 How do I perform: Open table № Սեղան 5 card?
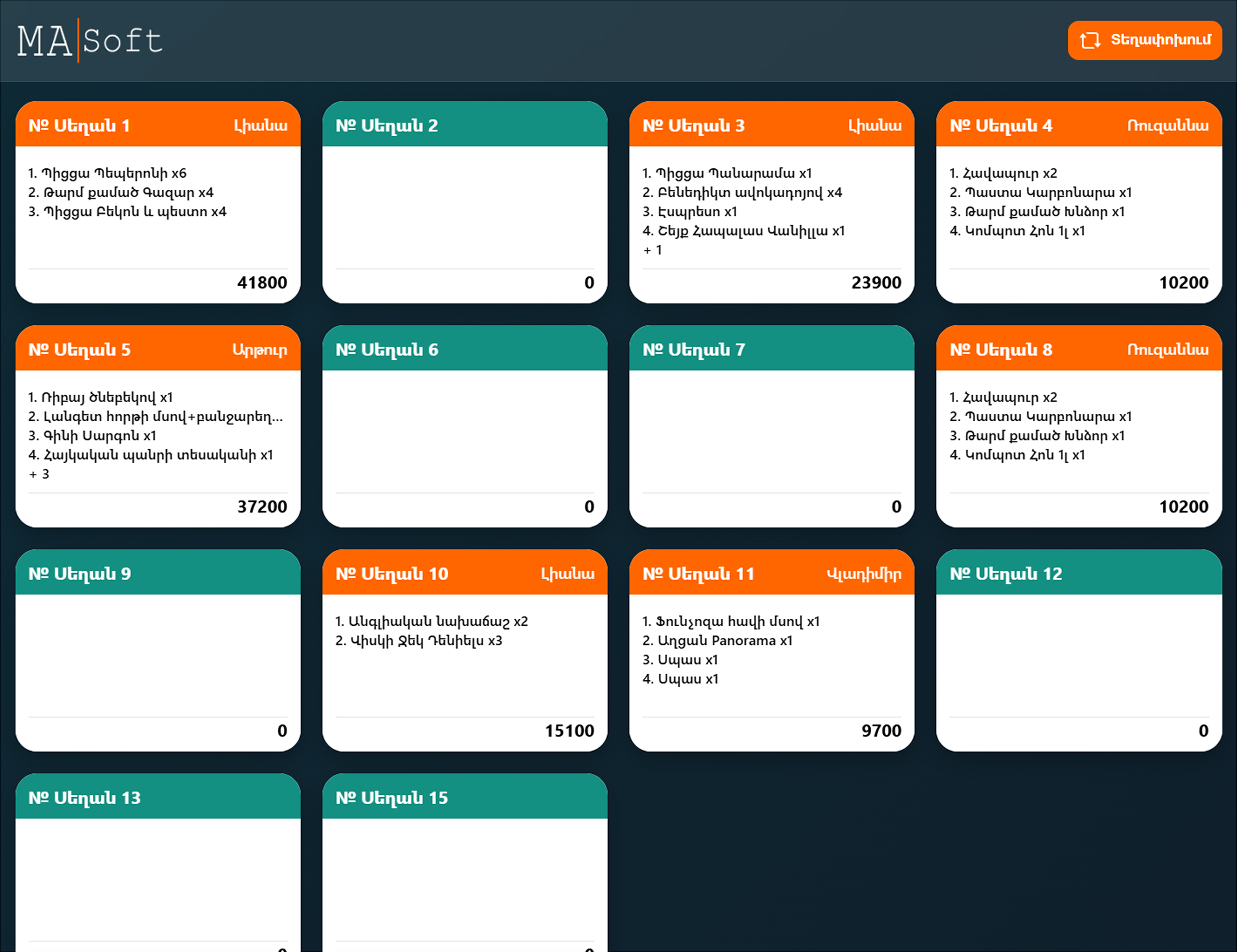pyautogui.click(x=158, y=427)
